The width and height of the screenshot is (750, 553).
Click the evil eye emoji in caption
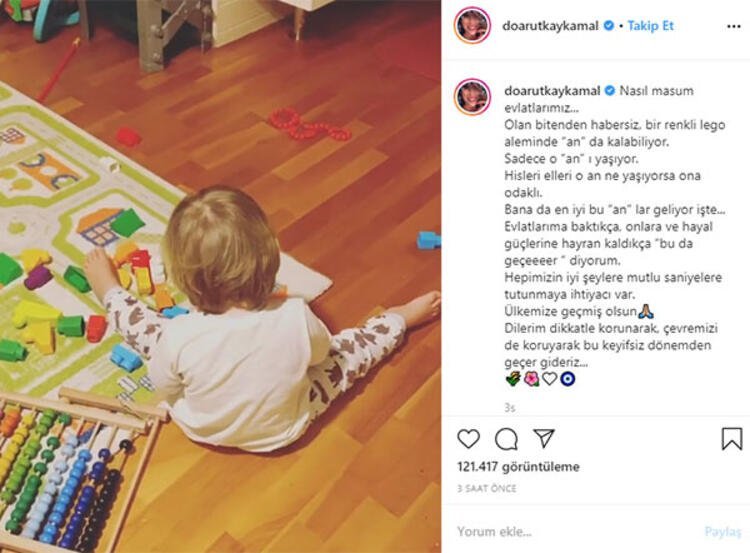tap(567, 379)
